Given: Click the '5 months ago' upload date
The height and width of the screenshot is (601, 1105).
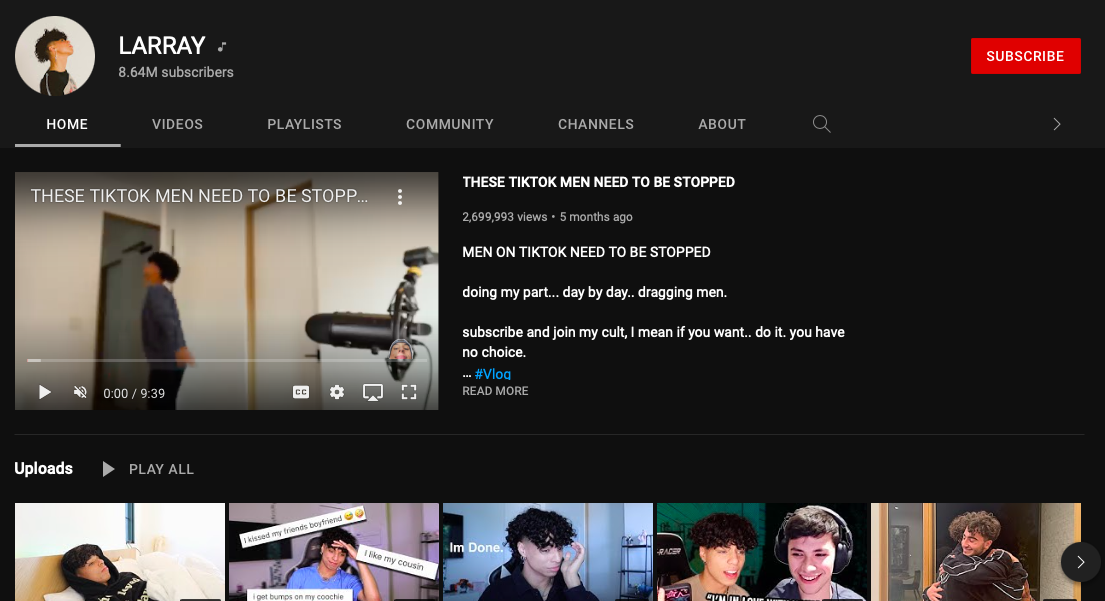Looking at the screenshot, I should pos(596,217).
